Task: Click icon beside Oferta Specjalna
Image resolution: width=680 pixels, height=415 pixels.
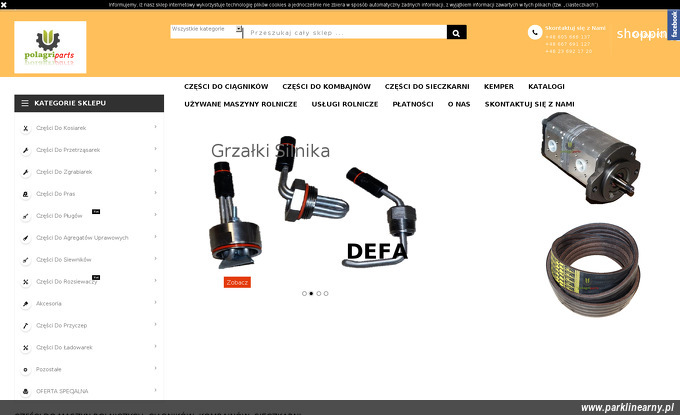Action: pos(26,392)
